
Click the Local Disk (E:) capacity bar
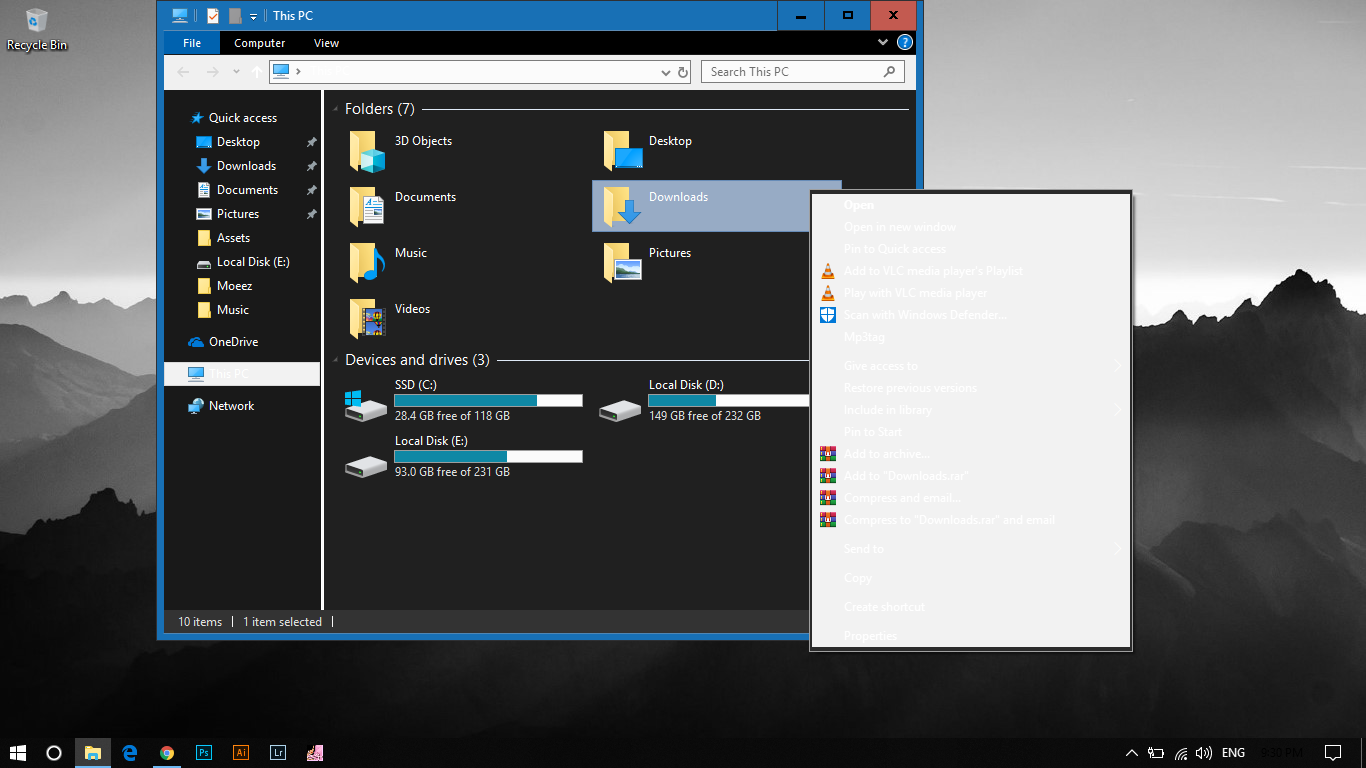click(x=488, y=456)
